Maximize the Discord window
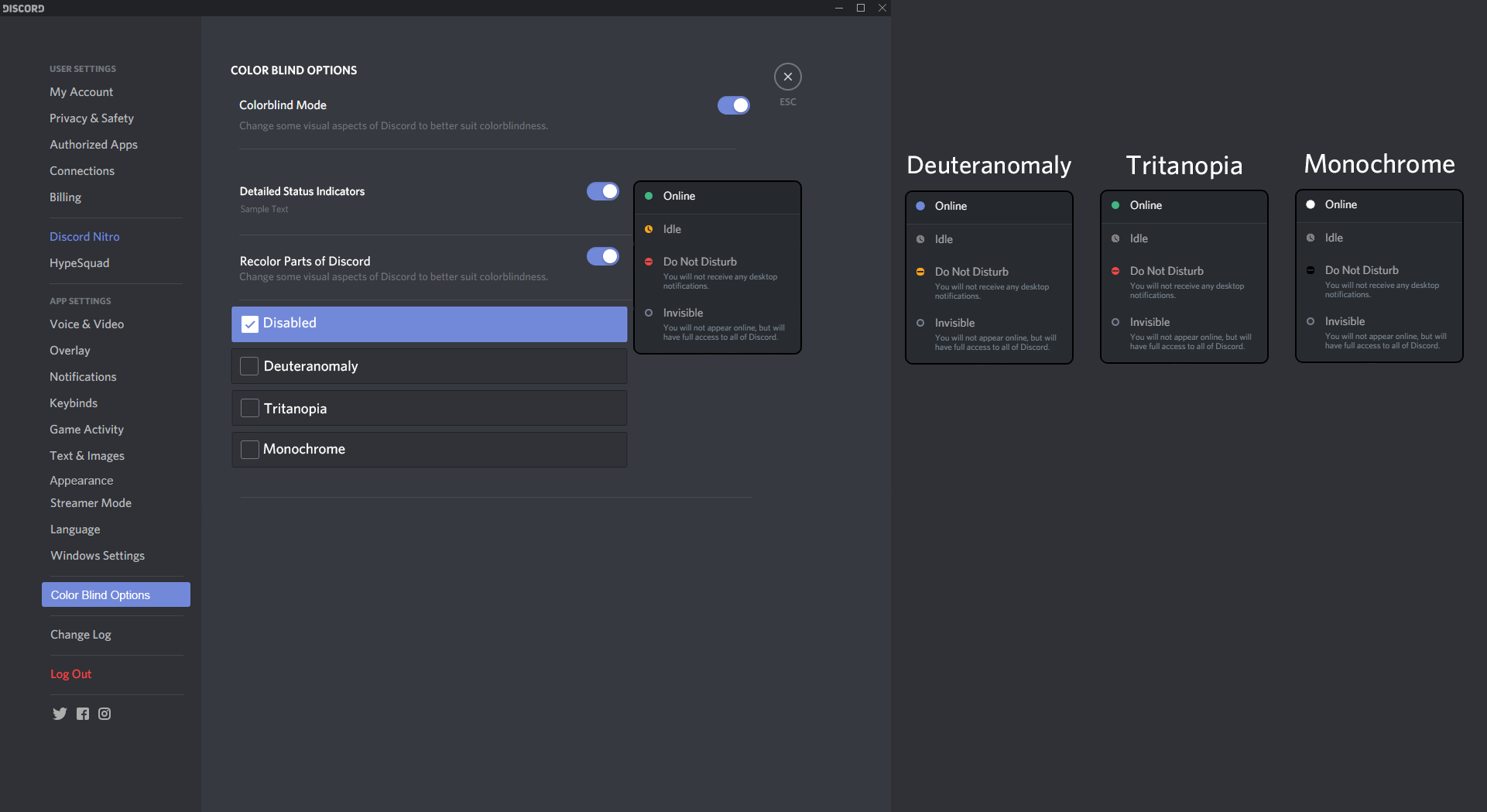 tap(860, 8)
